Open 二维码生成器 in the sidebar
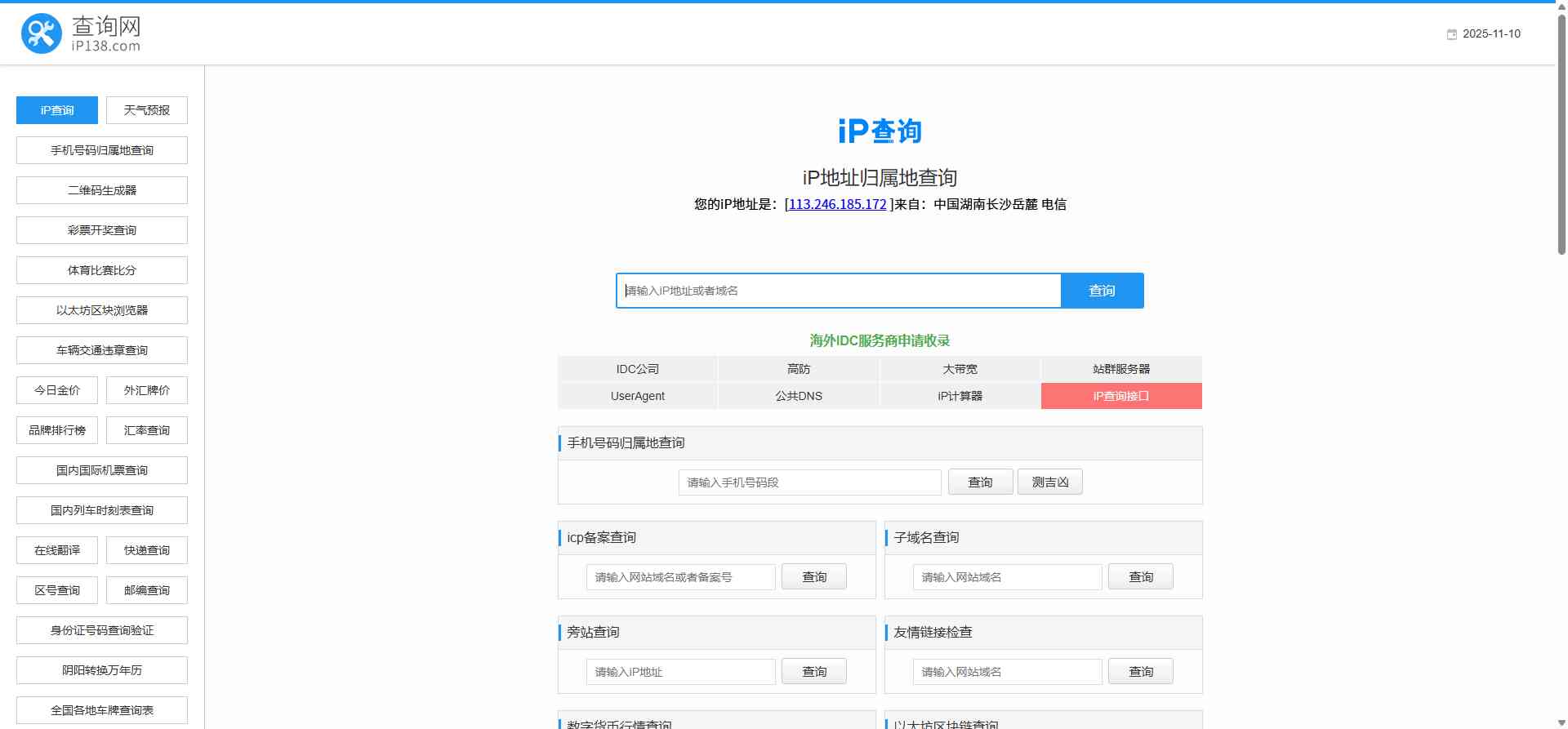Viewport: 1568px width, 729px height. [x=102, y=190]
